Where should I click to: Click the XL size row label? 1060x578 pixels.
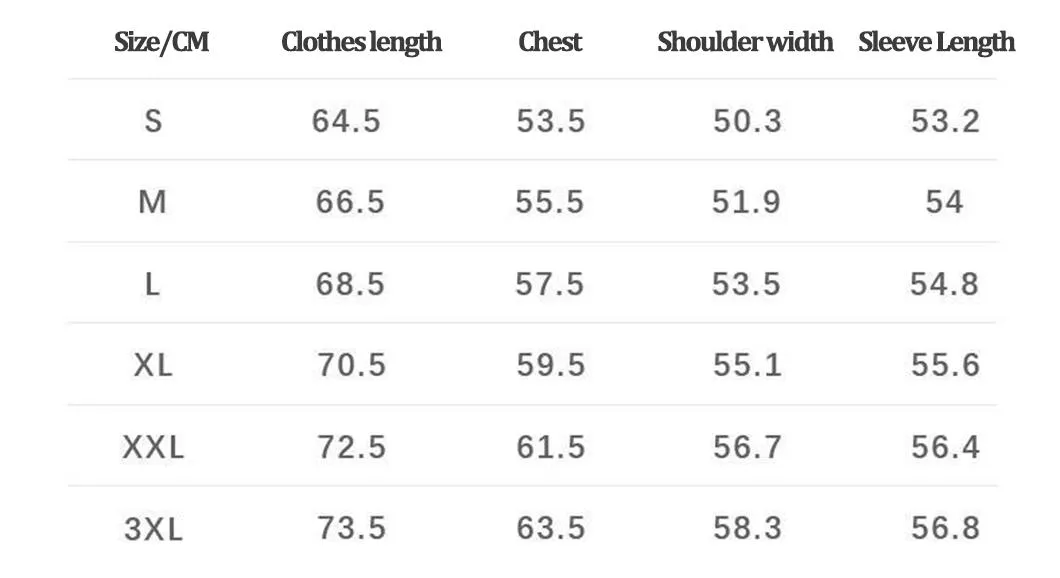pyautogui.click(x=153, y=366)
